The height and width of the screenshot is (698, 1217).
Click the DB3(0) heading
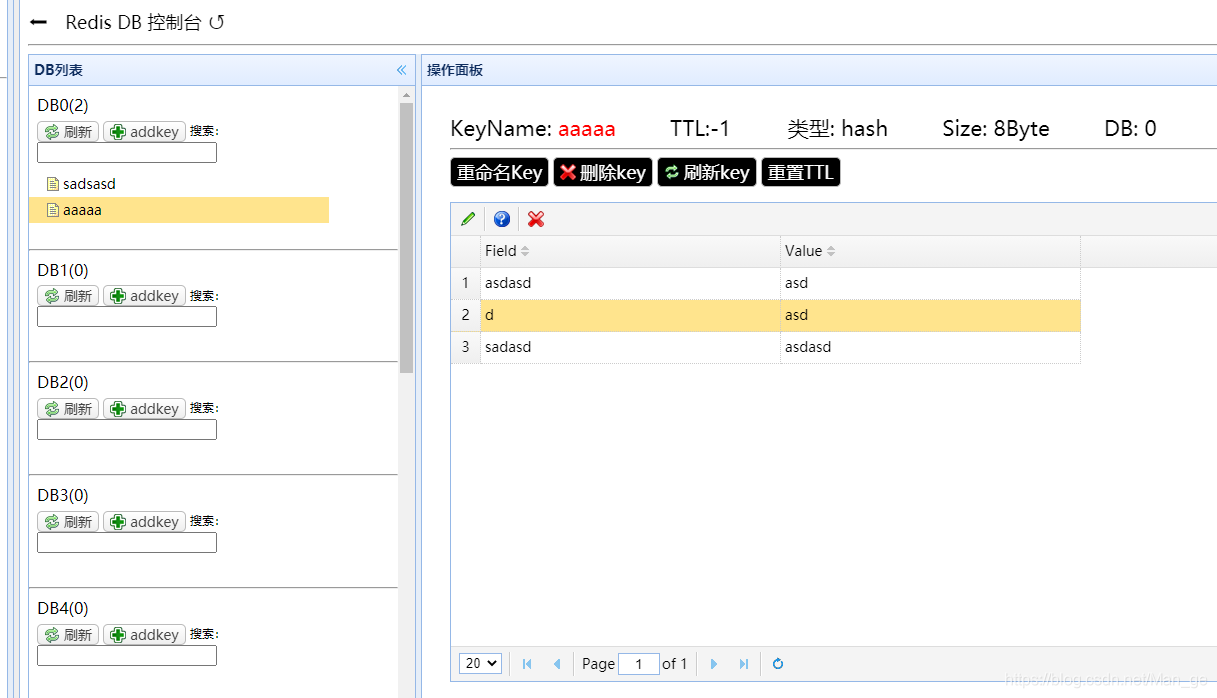pos(63,495)
